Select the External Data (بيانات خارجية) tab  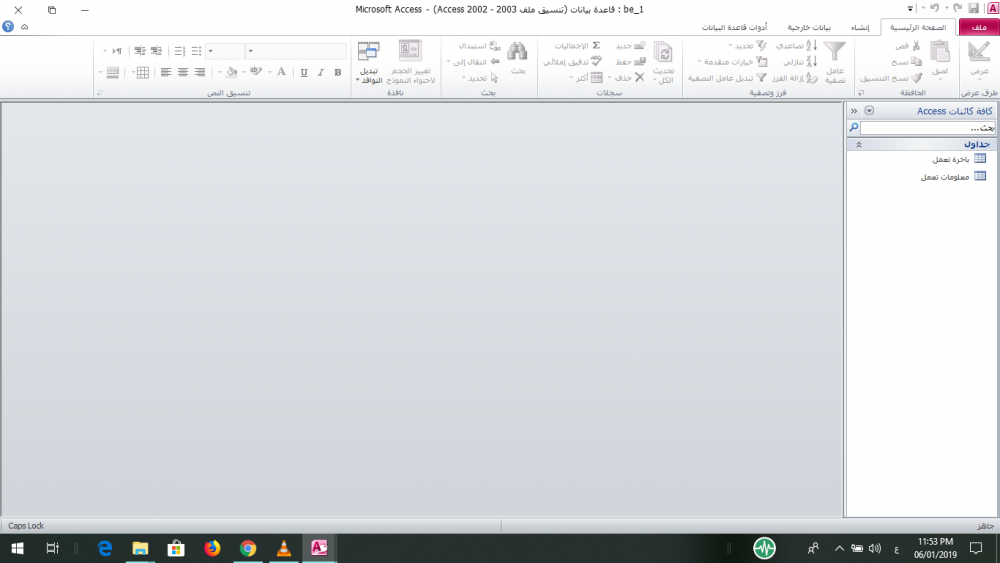809,27
